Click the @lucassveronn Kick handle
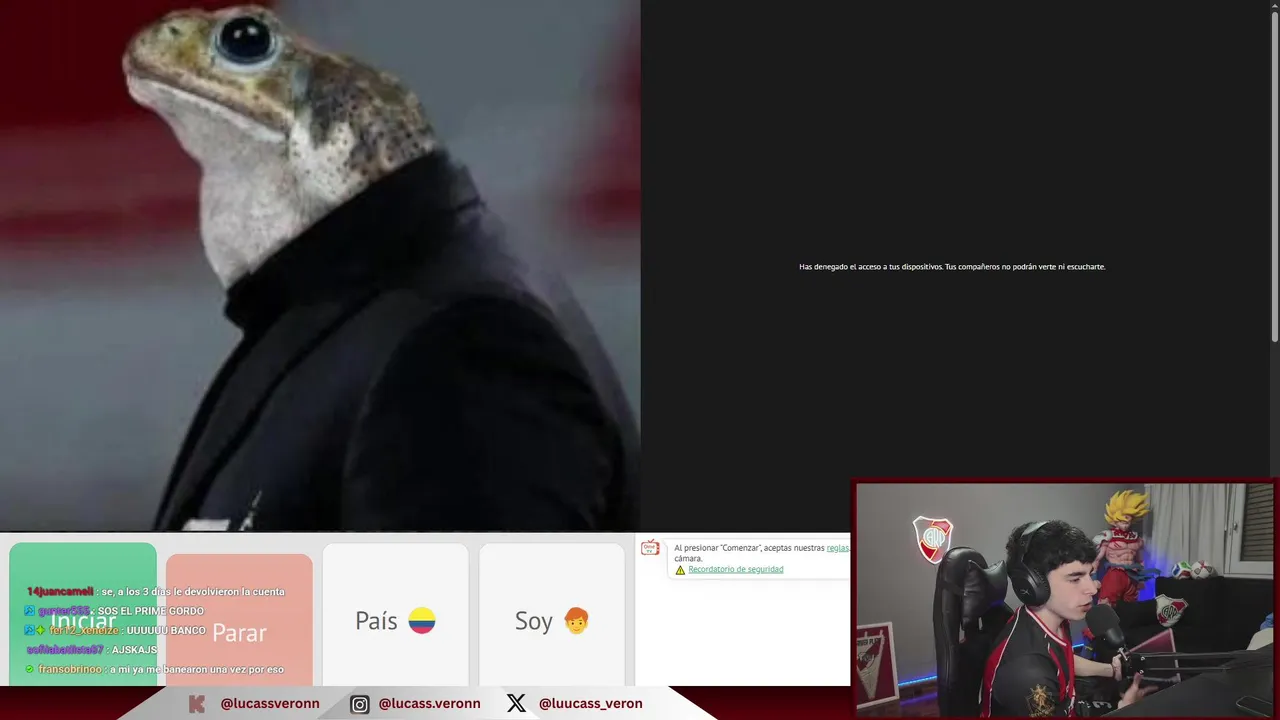Screen dimensions: 1280x720 click(270, 704)
